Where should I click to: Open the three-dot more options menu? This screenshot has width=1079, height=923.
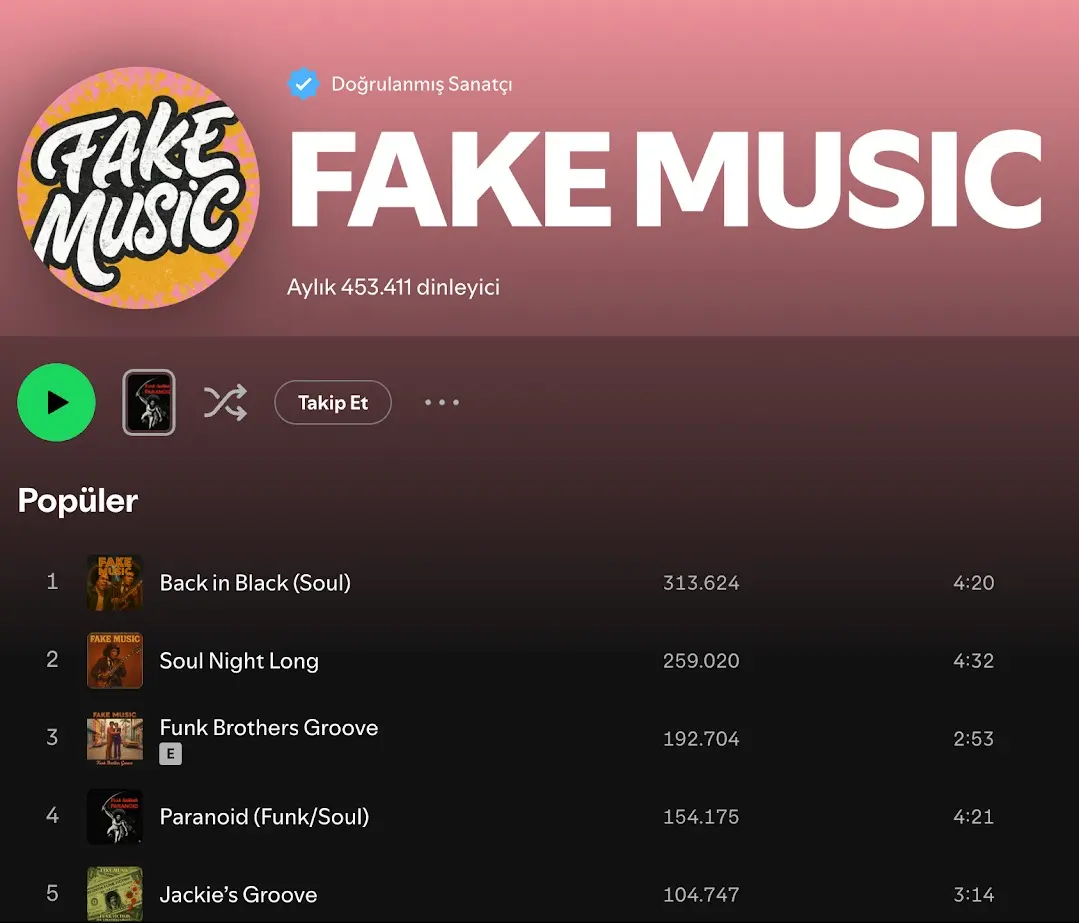click(442, 403)
